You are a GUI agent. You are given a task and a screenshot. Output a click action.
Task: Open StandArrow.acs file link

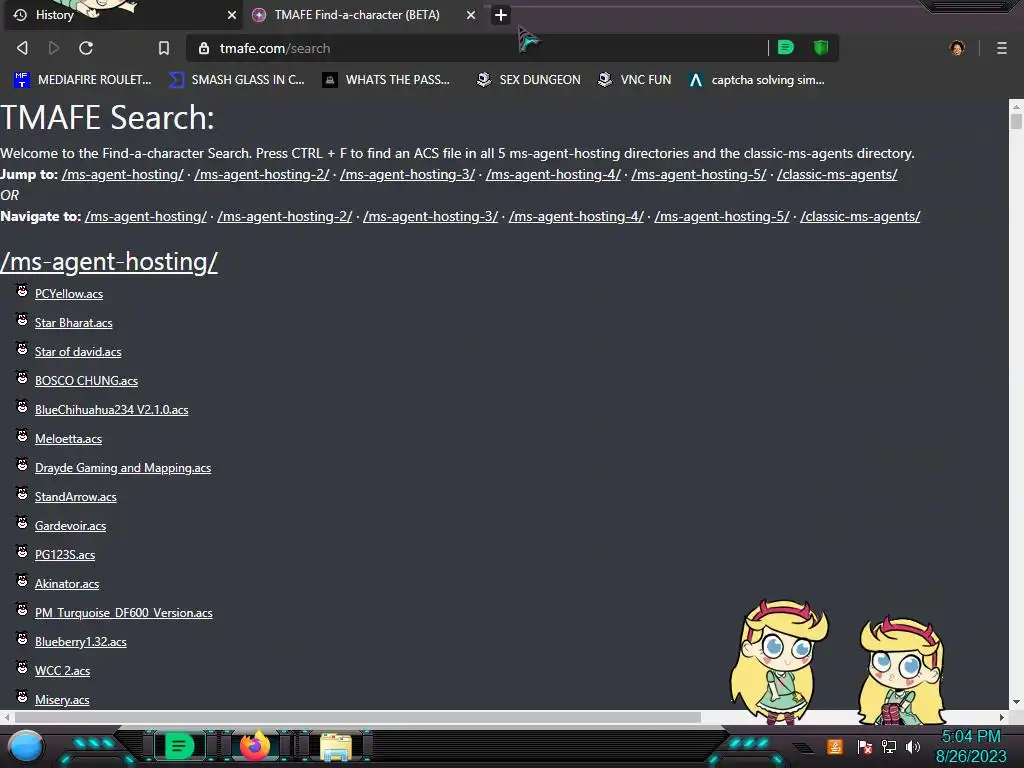[75, 497]
